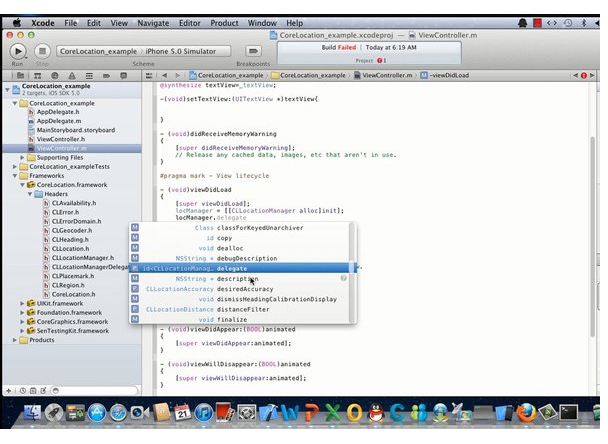
Task: Choose distanceFilter autocomplete suggestion
Action: tap(239, 310)
